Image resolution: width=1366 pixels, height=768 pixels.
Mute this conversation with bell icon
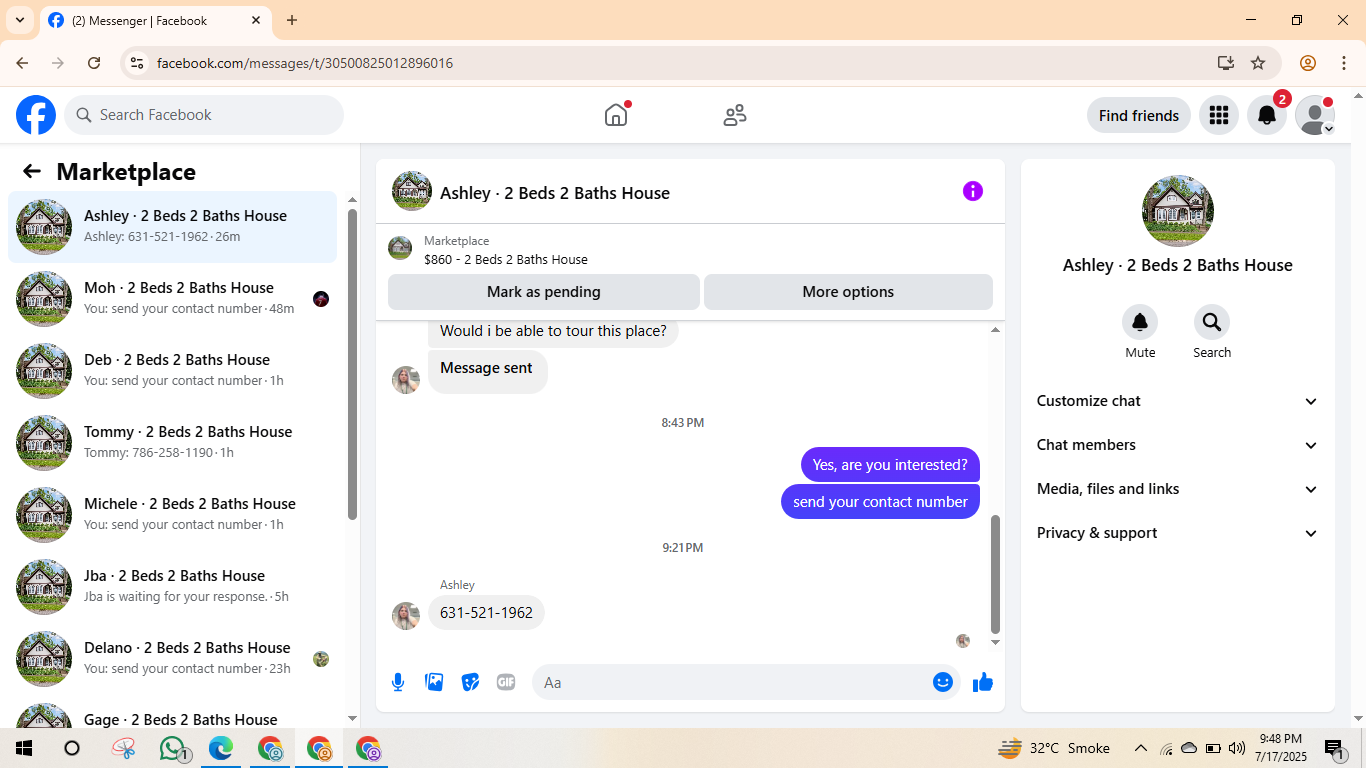1140,322
